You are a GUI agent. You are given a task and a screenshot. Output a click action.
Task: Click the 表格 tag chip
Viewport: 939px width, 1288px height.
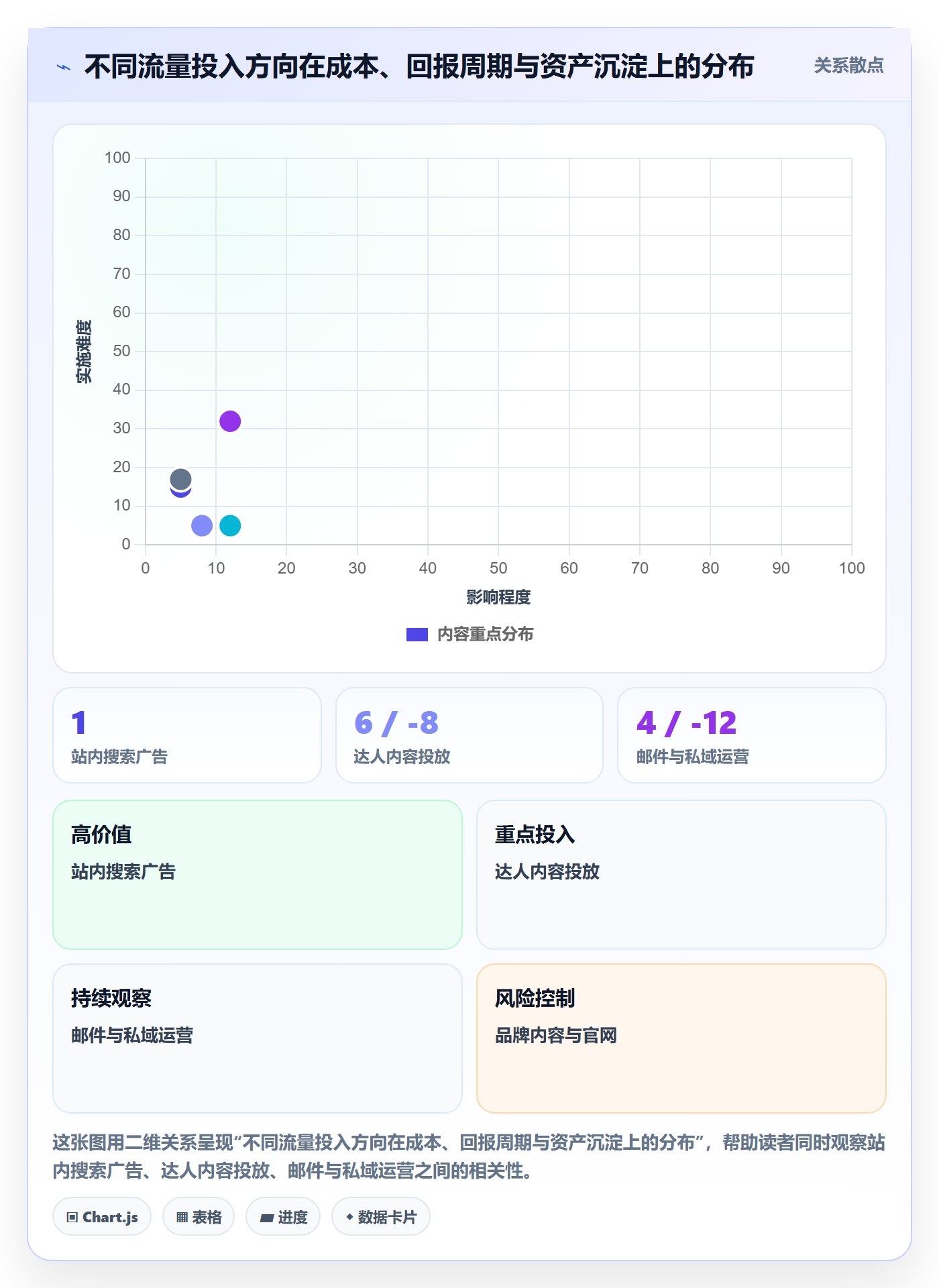[x=199, y=1217]
